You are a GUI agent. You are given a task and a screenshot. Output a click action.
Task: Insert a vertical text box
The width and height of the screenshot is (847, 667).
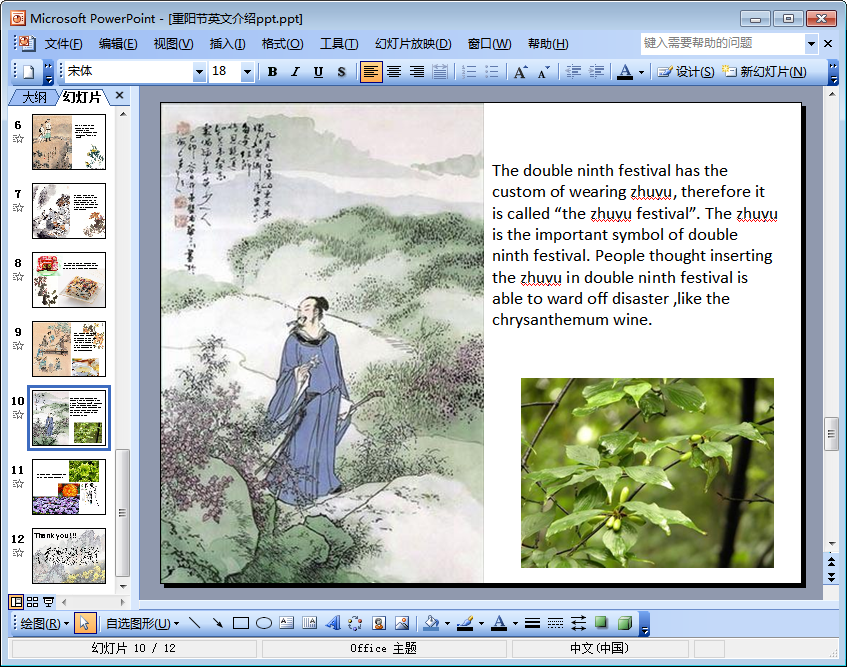(310, 623)
